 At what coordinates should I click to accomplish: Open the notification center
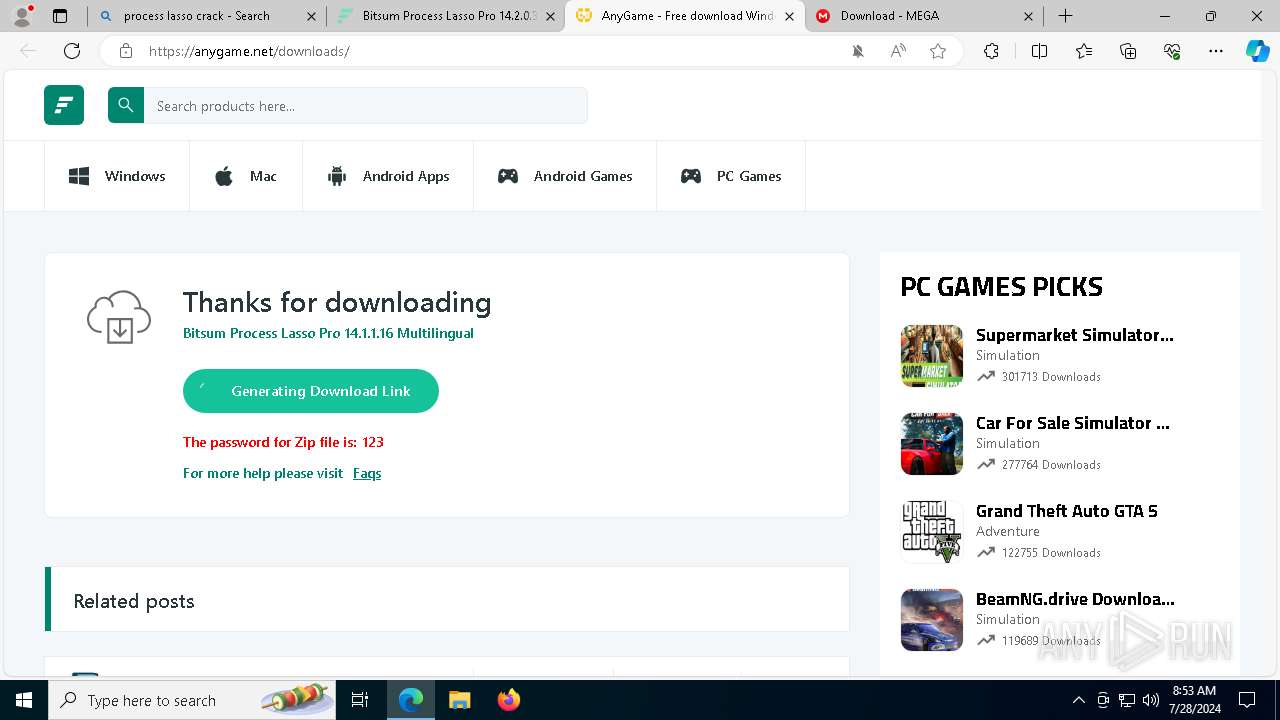point(1247,700)
